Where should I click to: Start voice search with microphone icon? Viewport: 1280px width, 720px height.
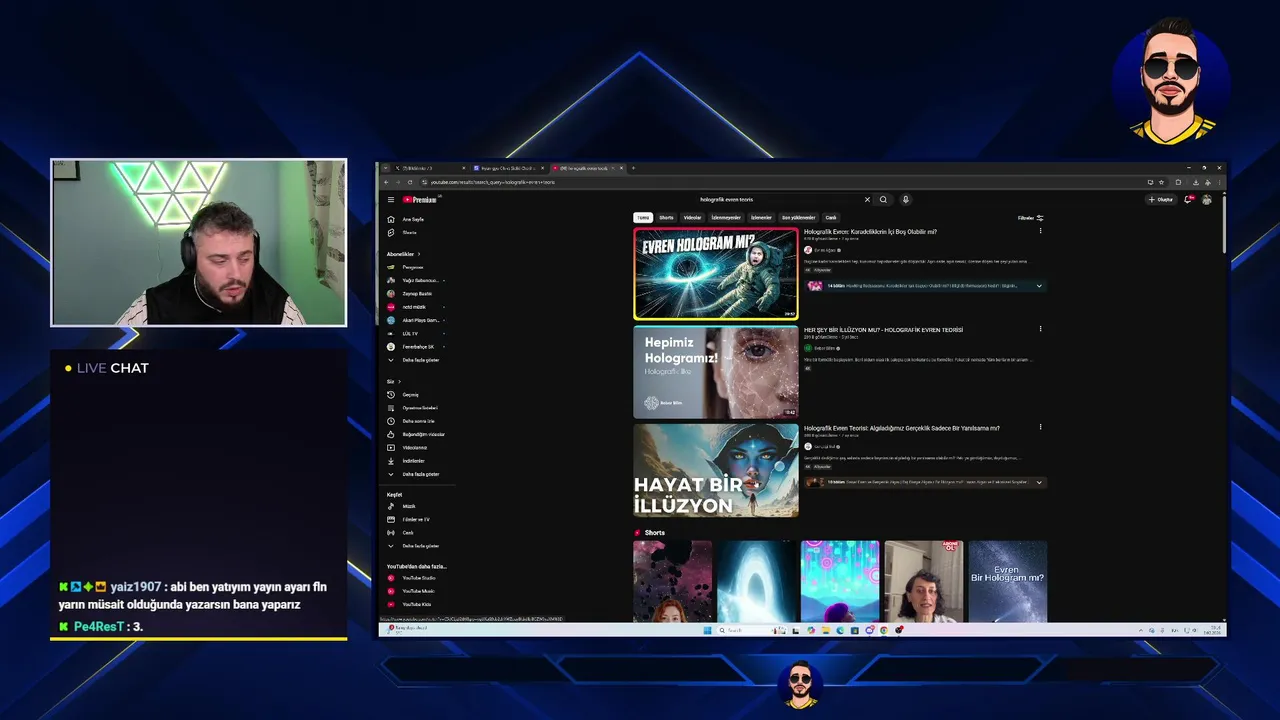click(905, 200)
